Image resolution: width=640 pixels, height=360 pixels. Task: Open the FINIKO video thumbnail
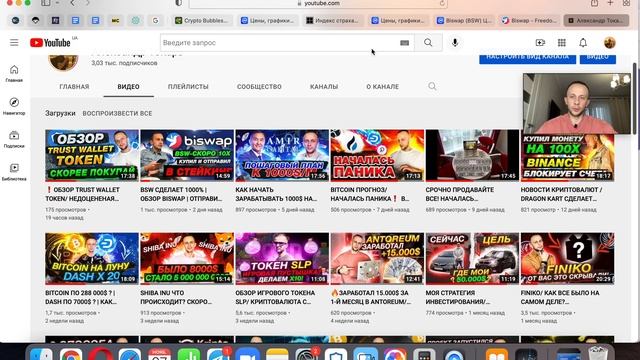567,259
